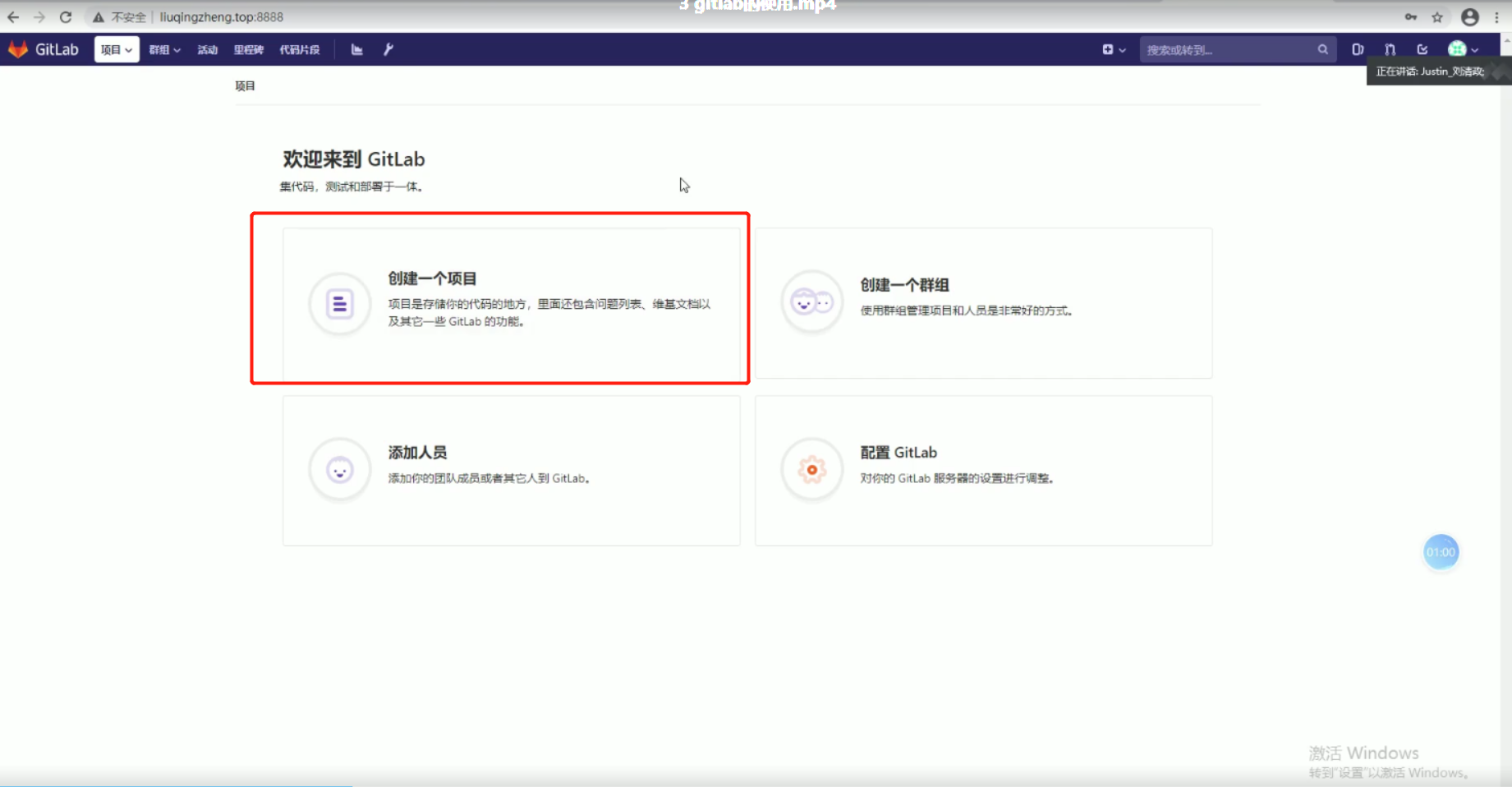The image size is (1512, 787).
Task: Click the 创建一个群组 card title
Action: (904, 285)
